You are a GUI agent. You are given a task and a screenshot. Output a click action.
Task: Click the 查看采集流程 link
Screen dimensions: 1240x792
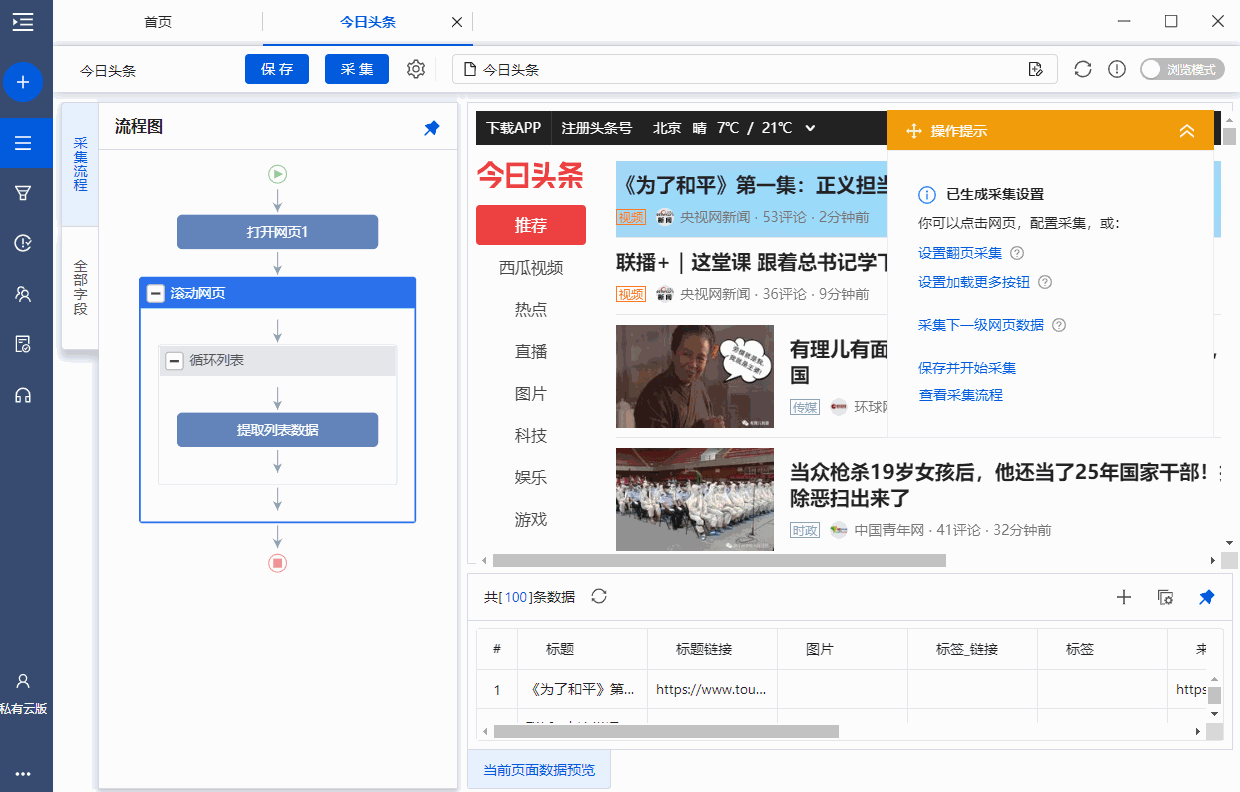[960, 395]
